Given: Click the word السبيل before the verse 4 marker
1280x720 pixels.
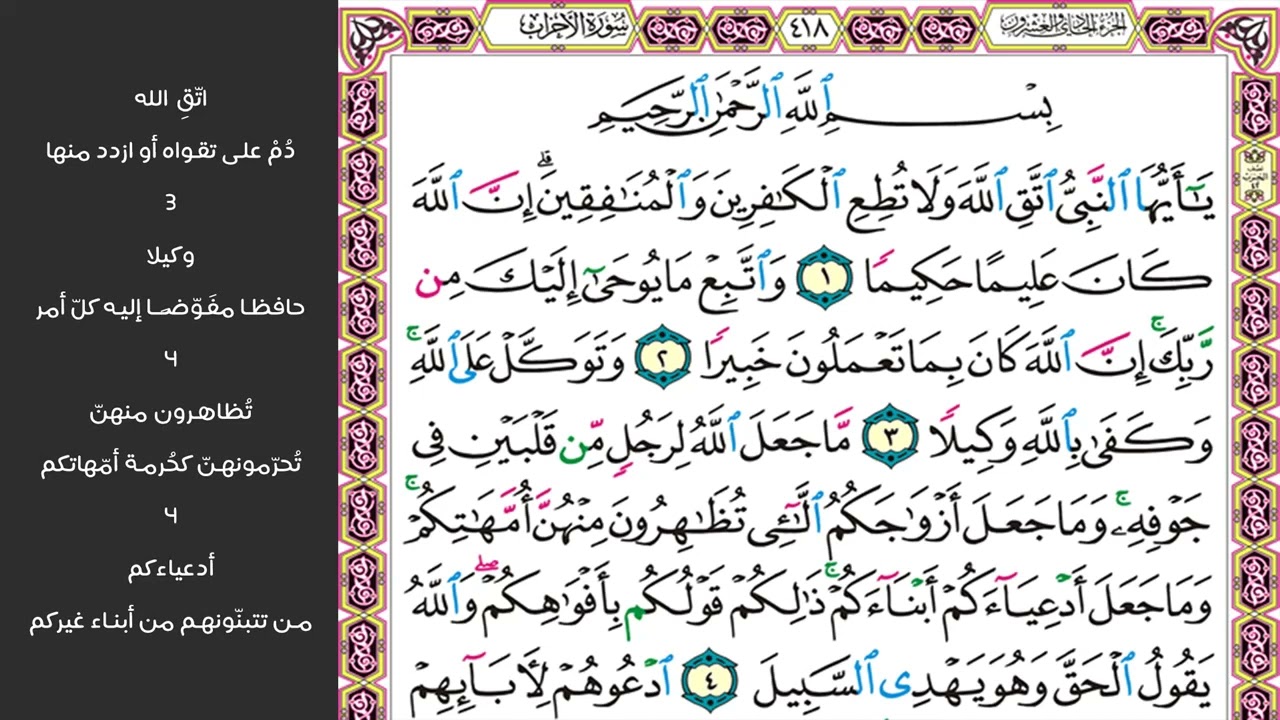Looking at the screenshot, I should [x=815, y=683].
